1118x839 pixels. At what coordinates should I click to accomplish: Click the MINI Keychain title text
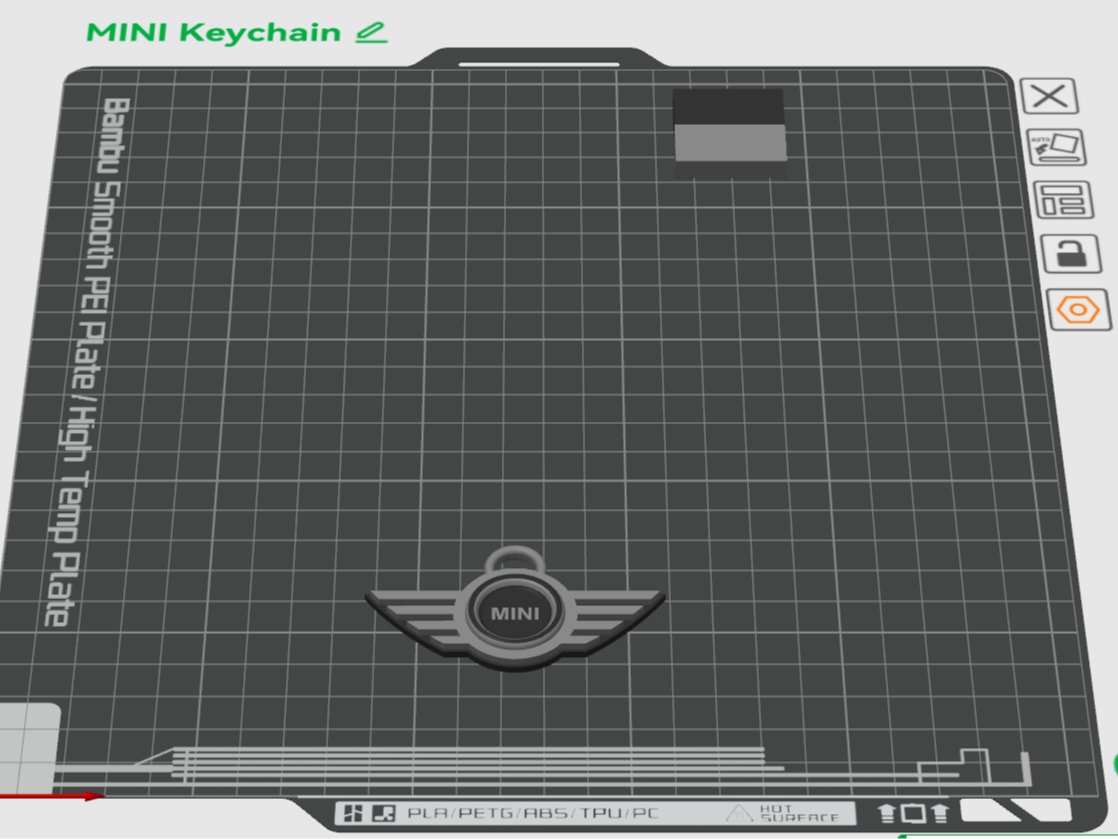213,33
